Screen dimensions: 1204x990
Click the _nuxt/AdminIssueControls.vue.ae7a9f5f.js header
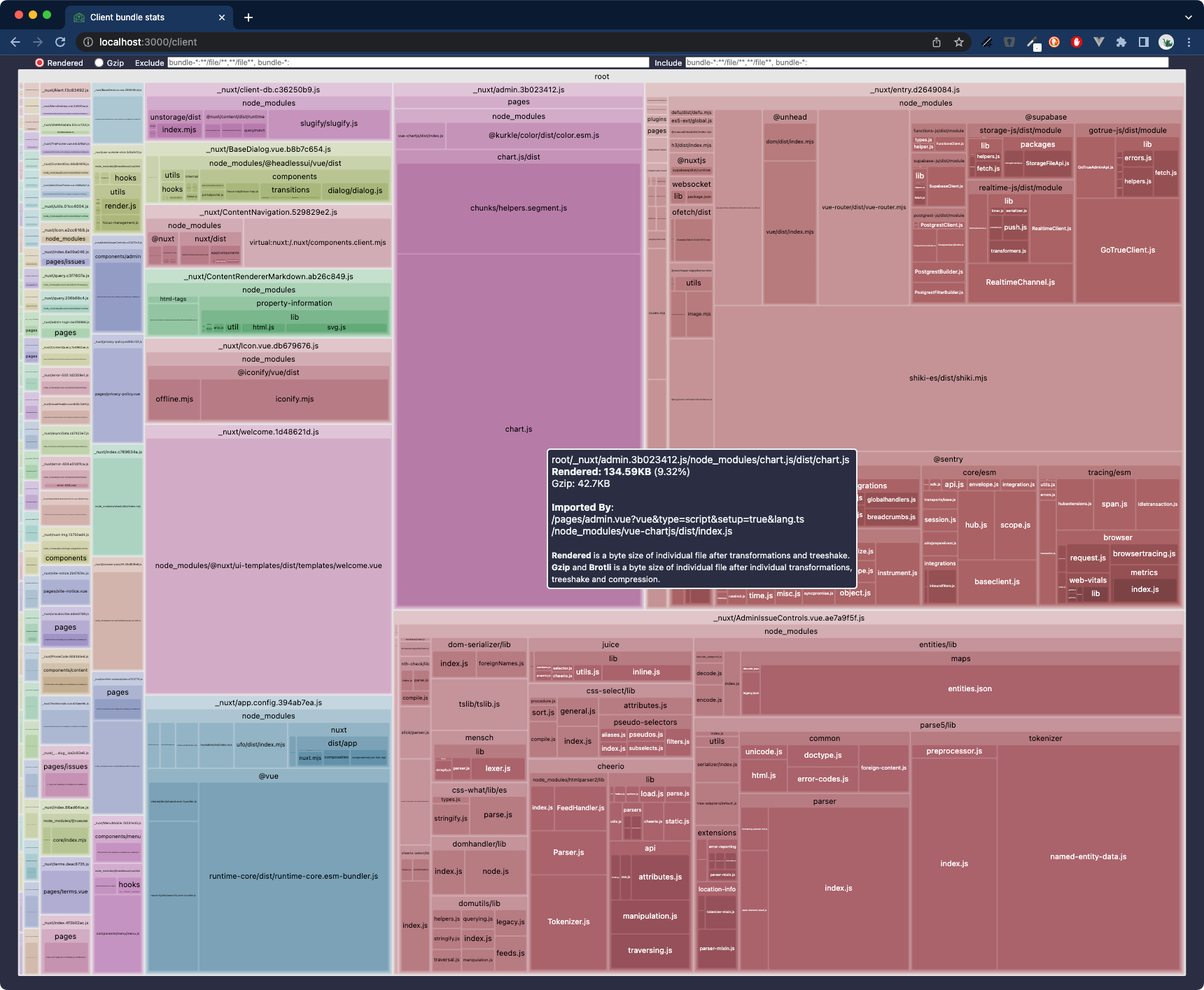click(789, 618)
